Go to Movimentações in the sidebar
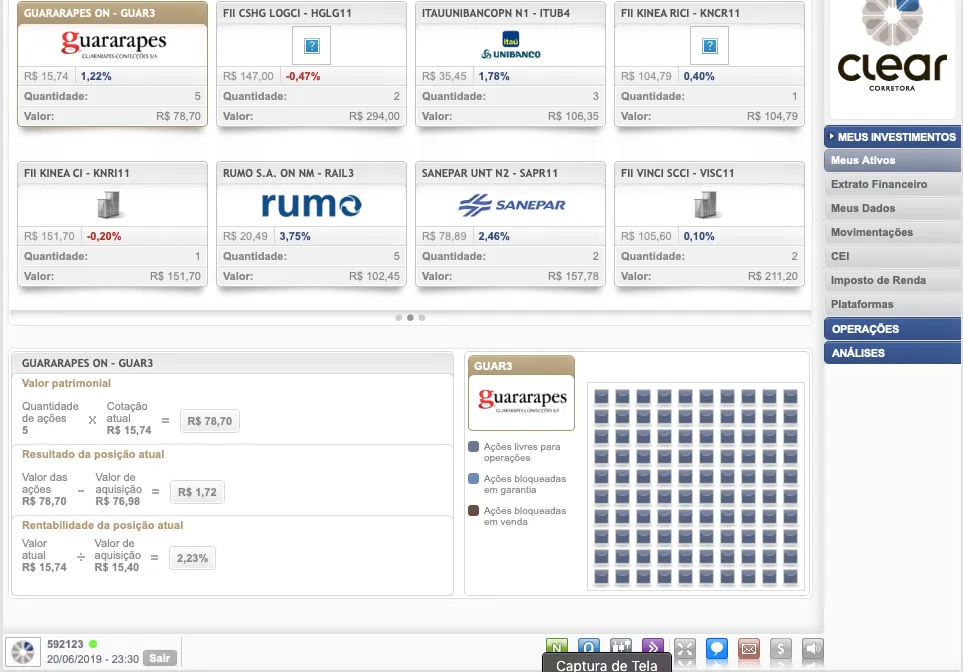Viewport: 963px width, 672px height. pos(872,233)
